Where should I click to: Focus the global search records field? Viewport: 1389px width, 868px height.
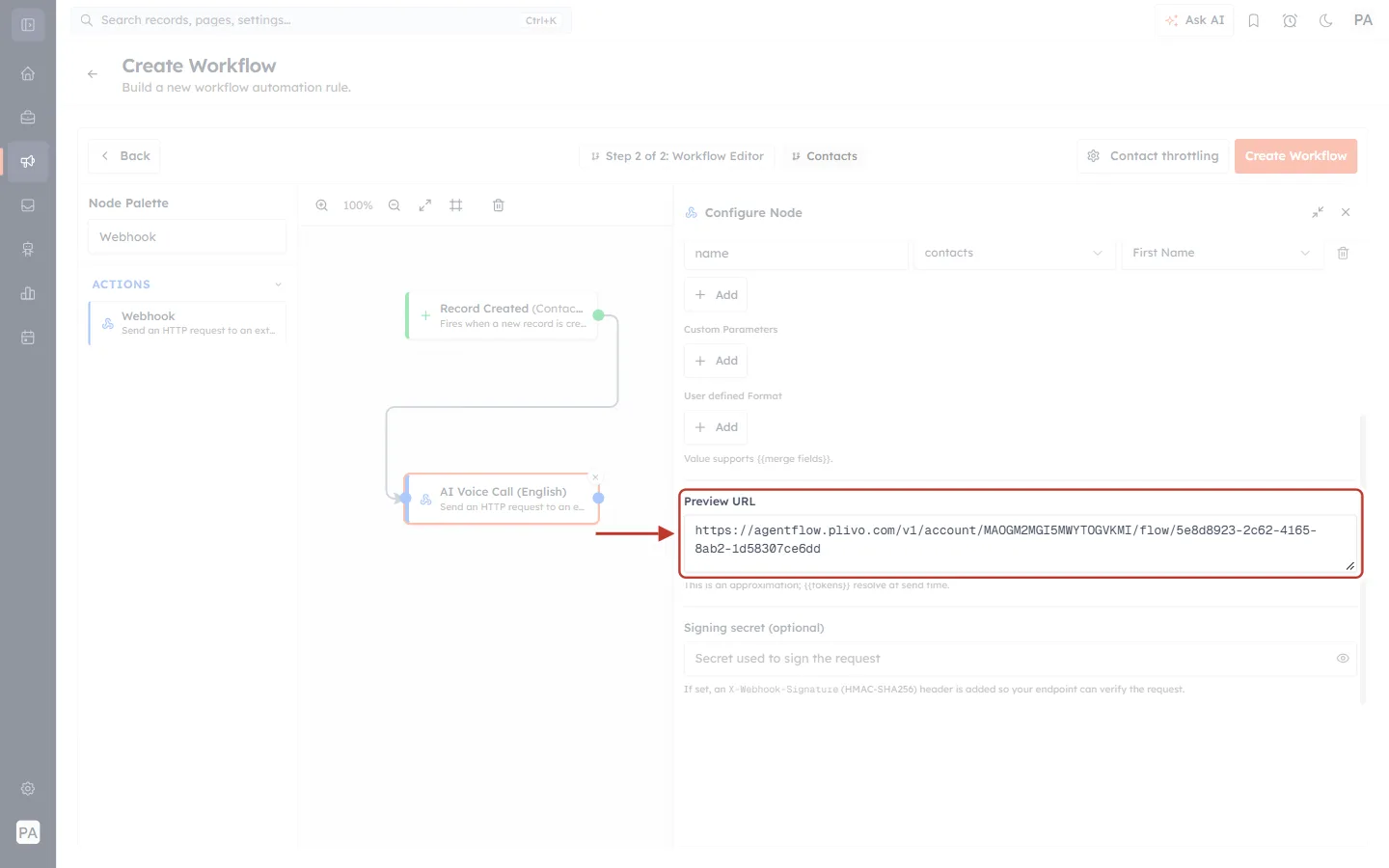coord(321,20)
